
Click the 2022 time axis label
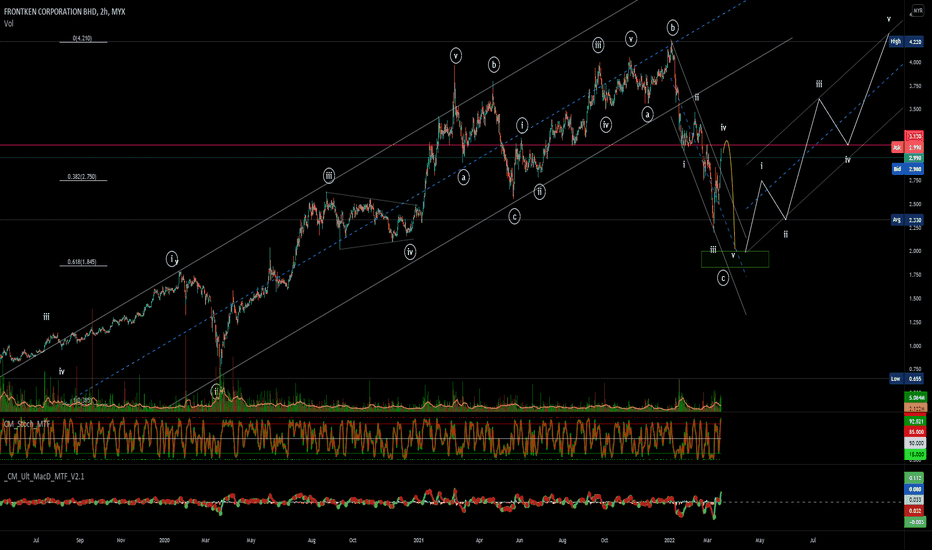[x=669, y=540]
